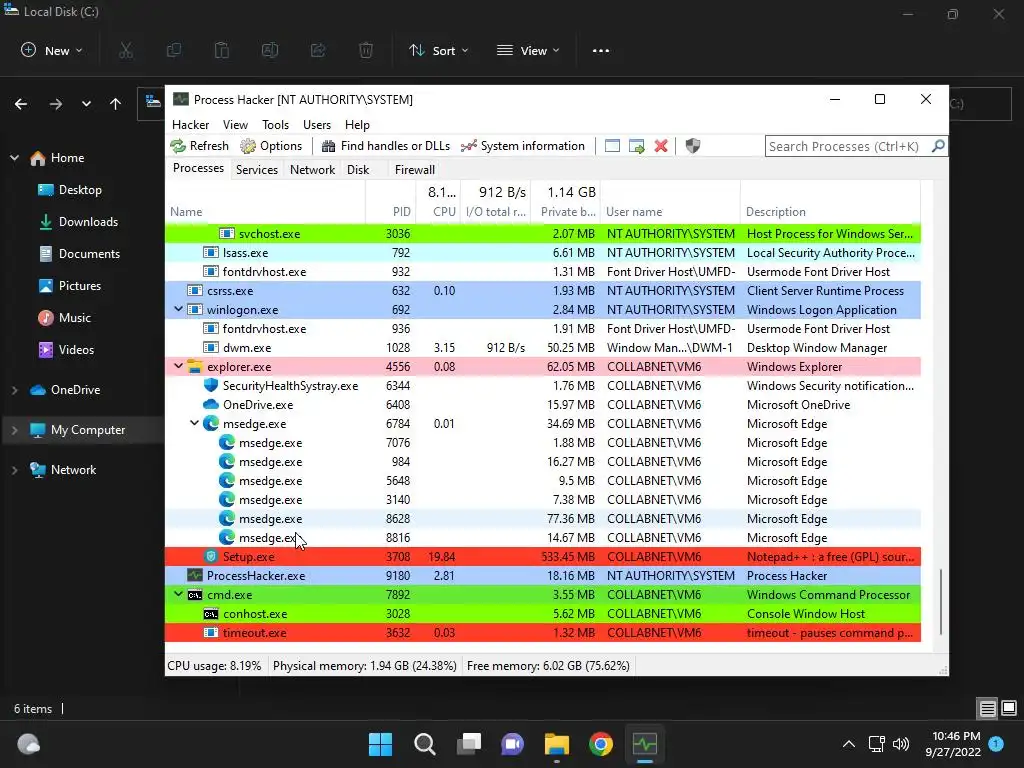The image size is (1024, 768).
Task: Select the dwm.exe process row
Action: (543, 347)
